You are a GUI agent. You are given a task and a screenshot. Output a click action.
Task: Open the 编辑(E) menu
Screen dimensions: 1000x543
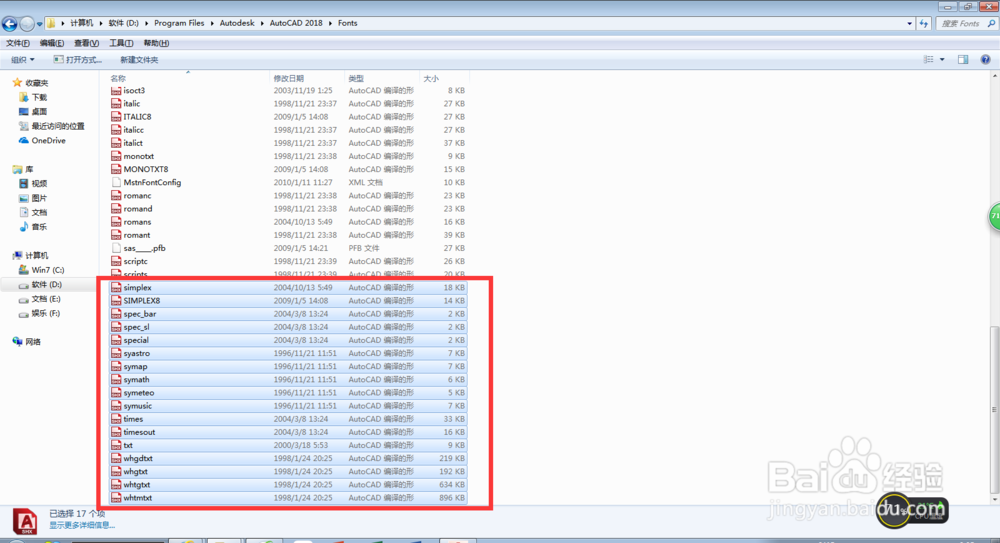click(x=52, y=43)
